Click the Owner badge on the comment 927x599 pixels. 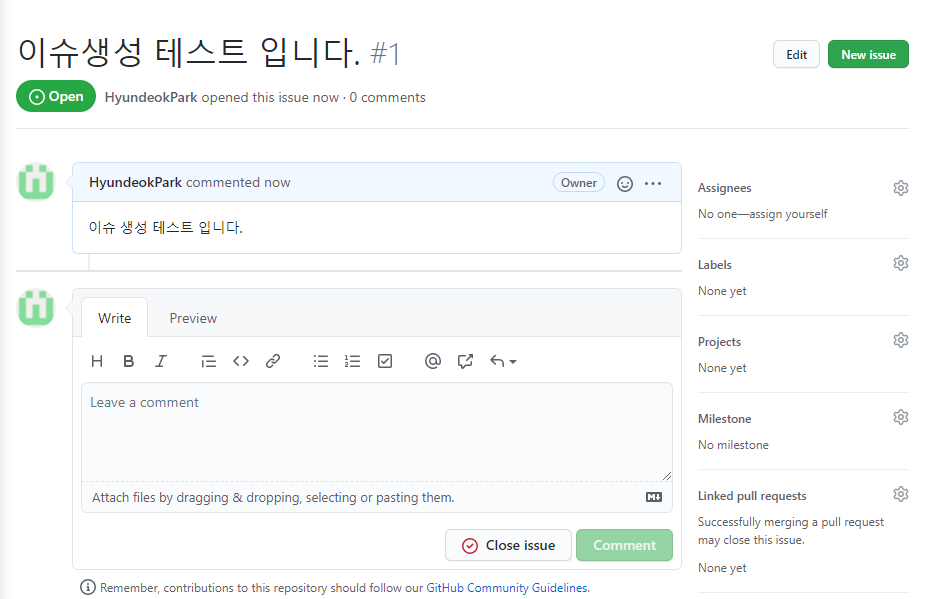coord(579,183)
